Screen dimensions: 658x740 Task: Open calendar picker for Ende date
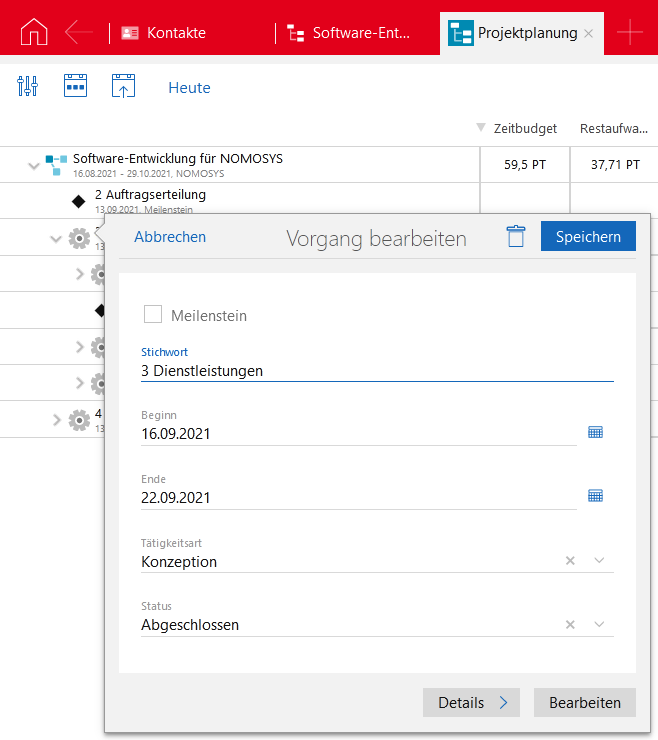coord(595,496)
